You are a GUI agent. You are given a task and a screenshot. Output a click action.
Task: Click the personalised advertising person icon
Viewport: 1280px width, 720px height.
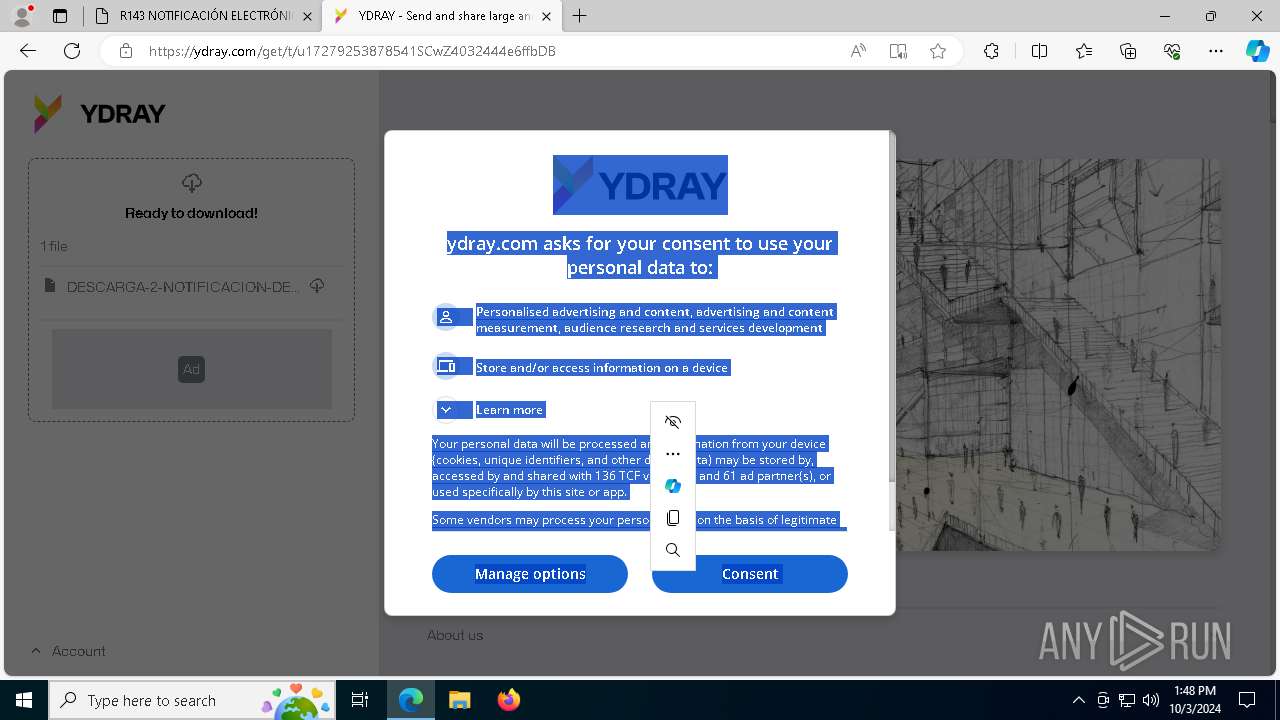click(x=446, y=317)
